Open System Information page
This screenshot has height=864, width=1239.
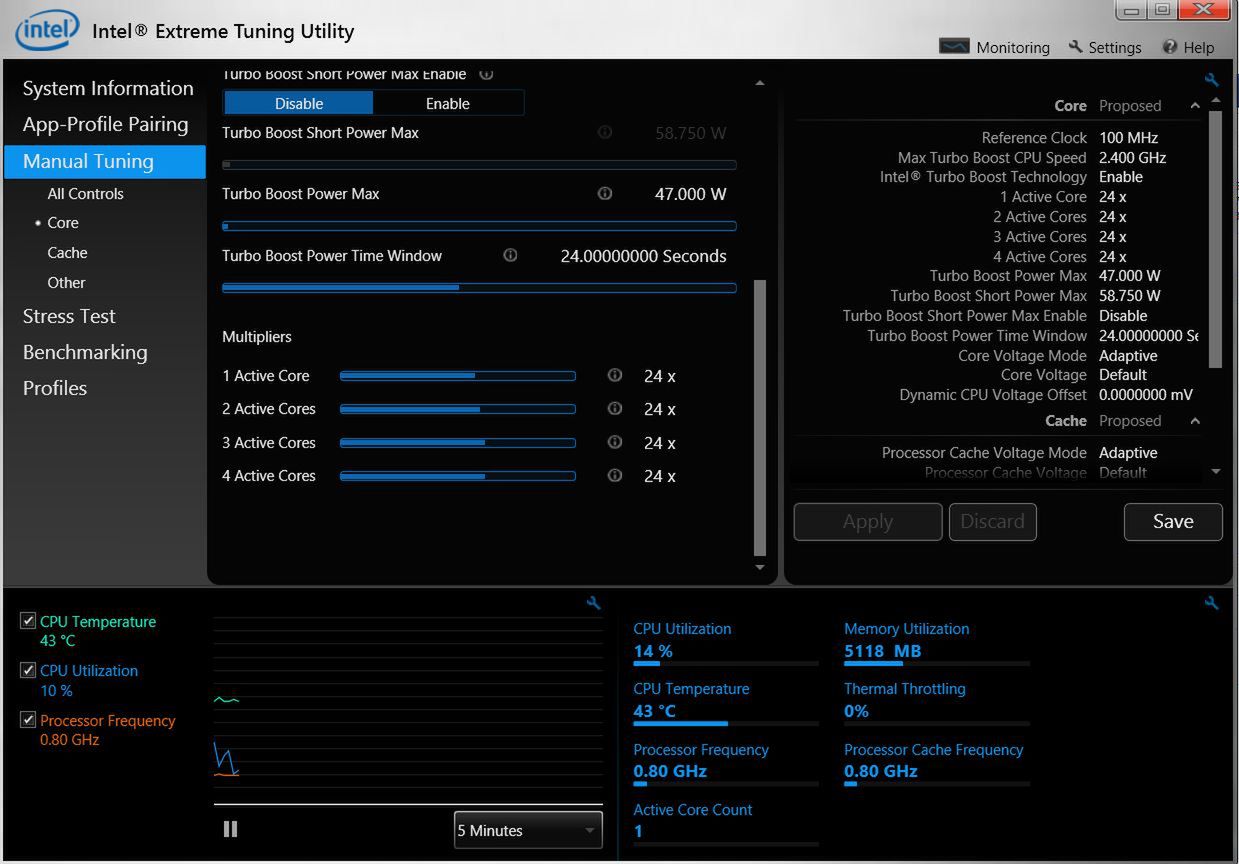coord(108,88)
